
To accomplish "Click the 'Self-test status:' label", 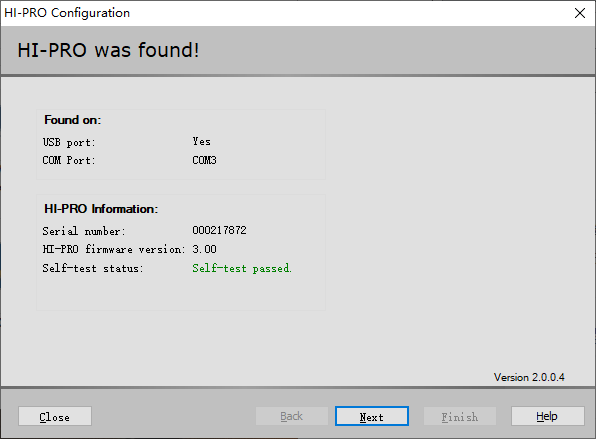I will tap(93, 268).
